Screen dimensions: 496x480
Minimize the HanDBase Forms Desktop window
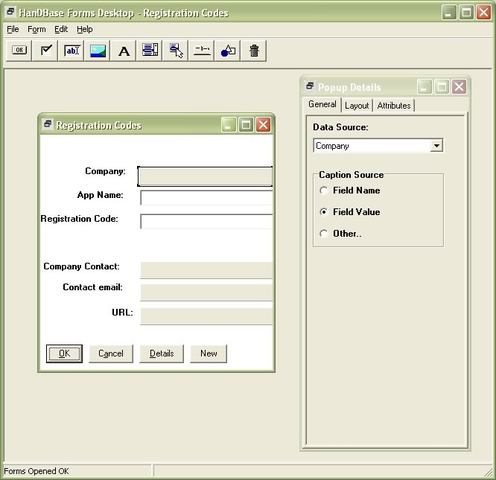(x=449, y=13)
